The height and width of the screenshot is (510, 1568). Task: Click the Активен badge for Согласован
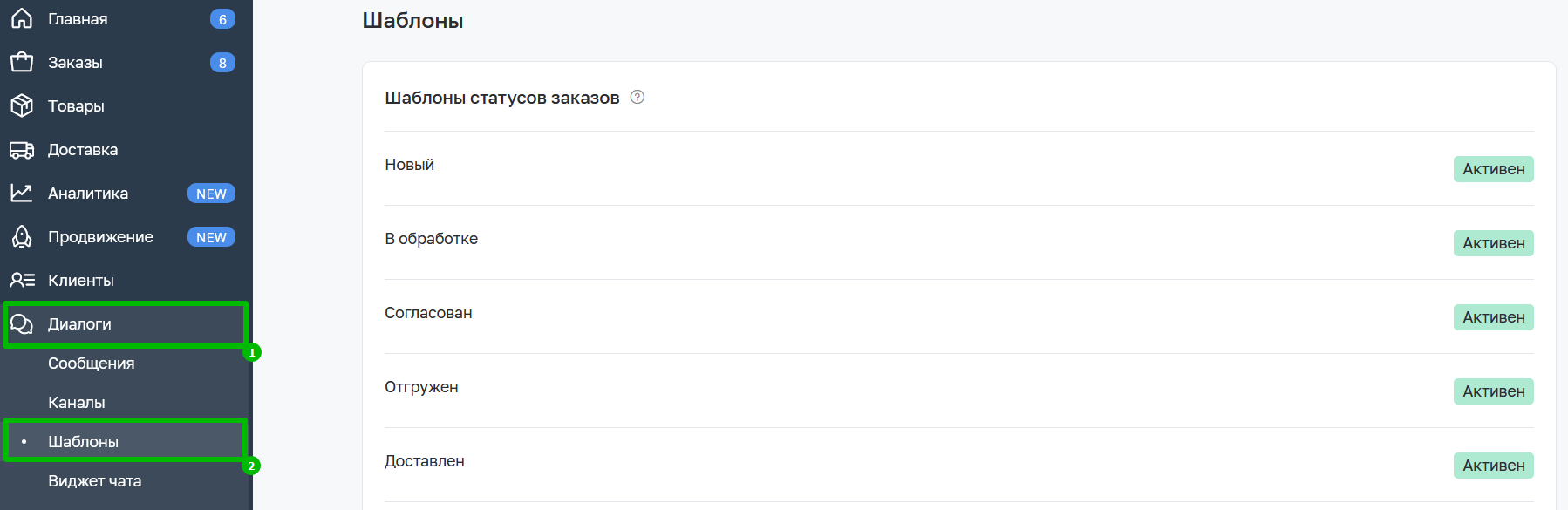1493,317
